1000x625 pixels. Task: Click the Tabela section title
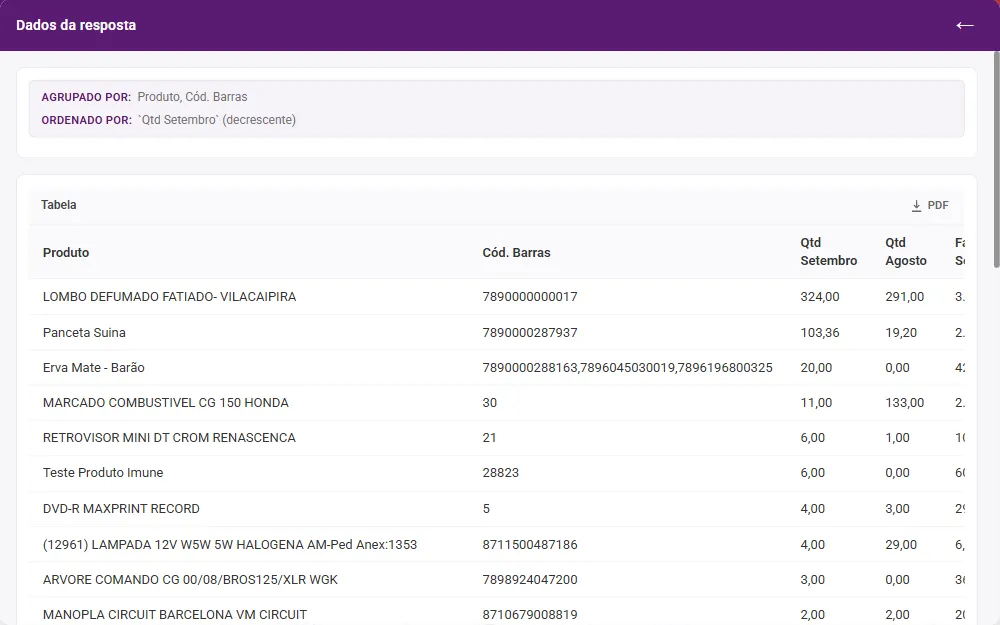point(59,205)
